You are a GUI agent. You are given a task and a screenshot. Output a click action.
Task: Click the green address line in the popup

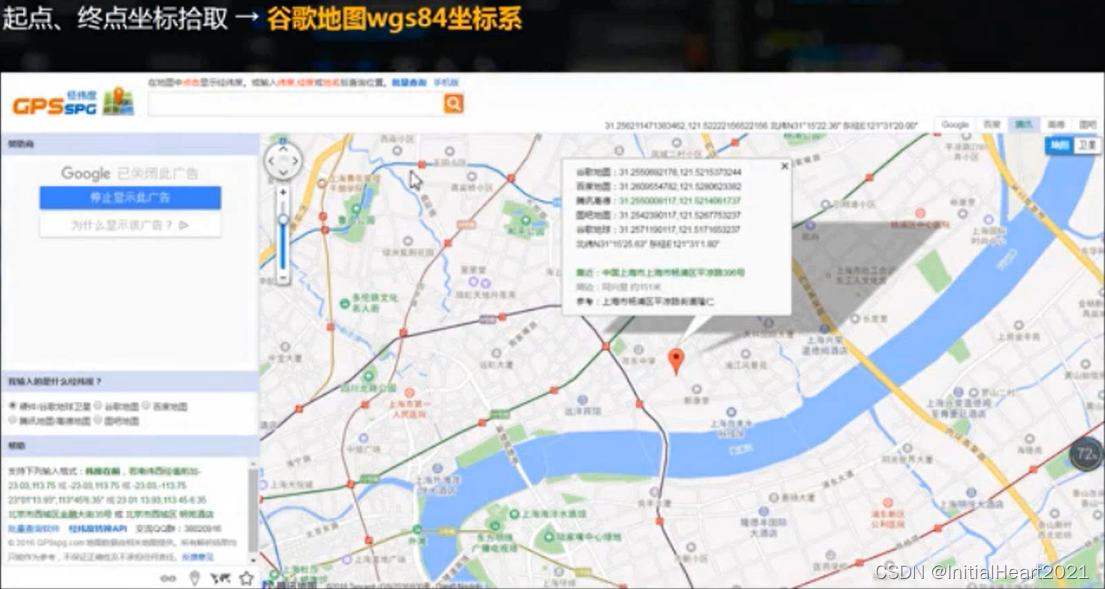[660, 273]
